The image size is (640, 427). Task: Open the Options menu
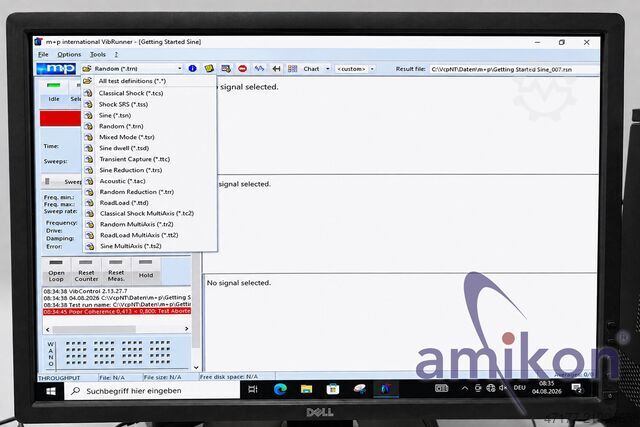(x=69, y=54)
